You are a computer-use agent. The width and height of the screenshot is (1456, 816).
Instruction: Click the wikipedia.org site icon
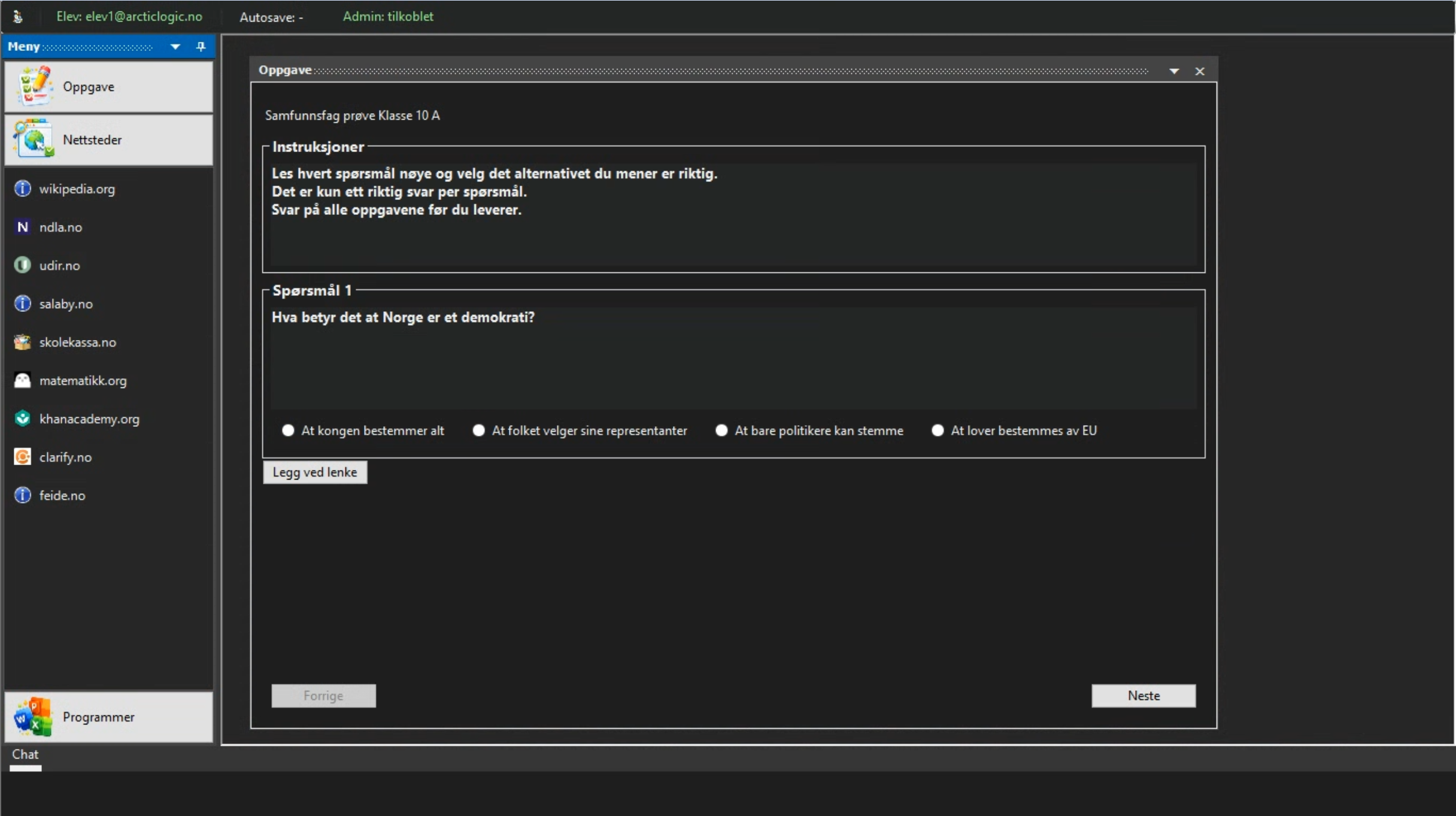tap(23, 189)
